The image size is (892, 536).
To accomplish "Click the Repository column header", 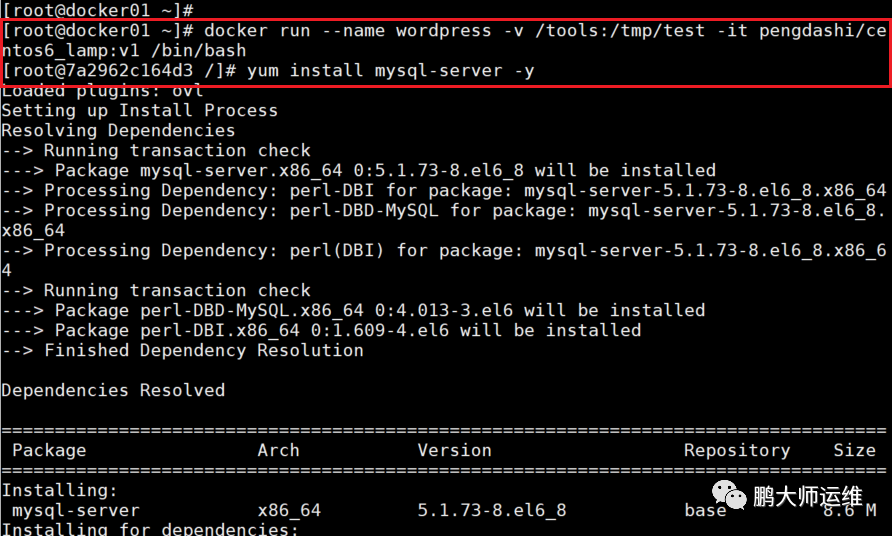I will (x=736, y=450).
